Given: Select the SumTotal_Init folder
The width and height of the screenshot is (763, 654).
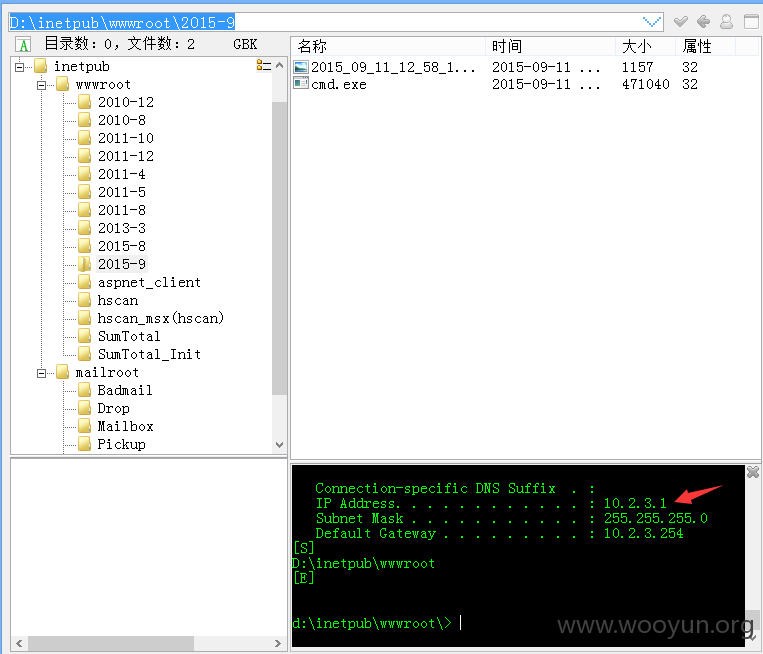Looking at the screenshot, I should coord(149,354).
